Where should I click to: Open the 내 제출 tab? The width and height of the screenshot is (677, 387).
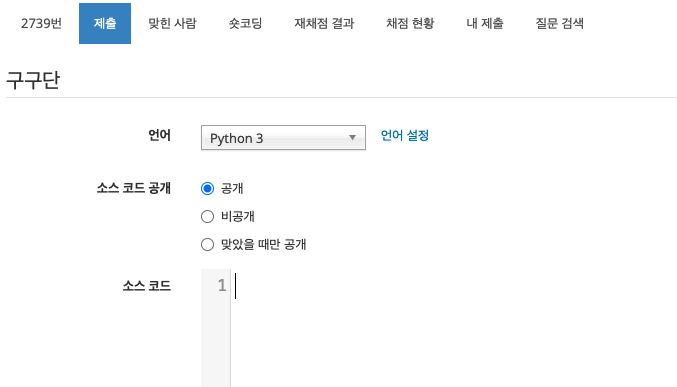tap(485, 23)
